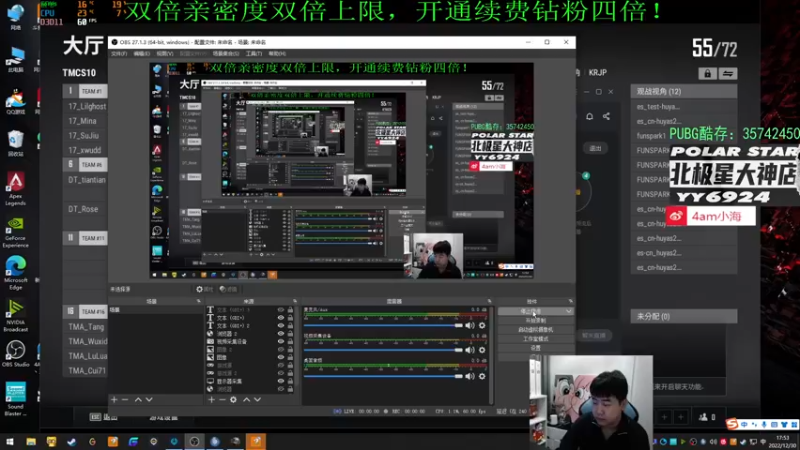Add a new scene with plus icon
800x450 pixels.
click(114, 399)
